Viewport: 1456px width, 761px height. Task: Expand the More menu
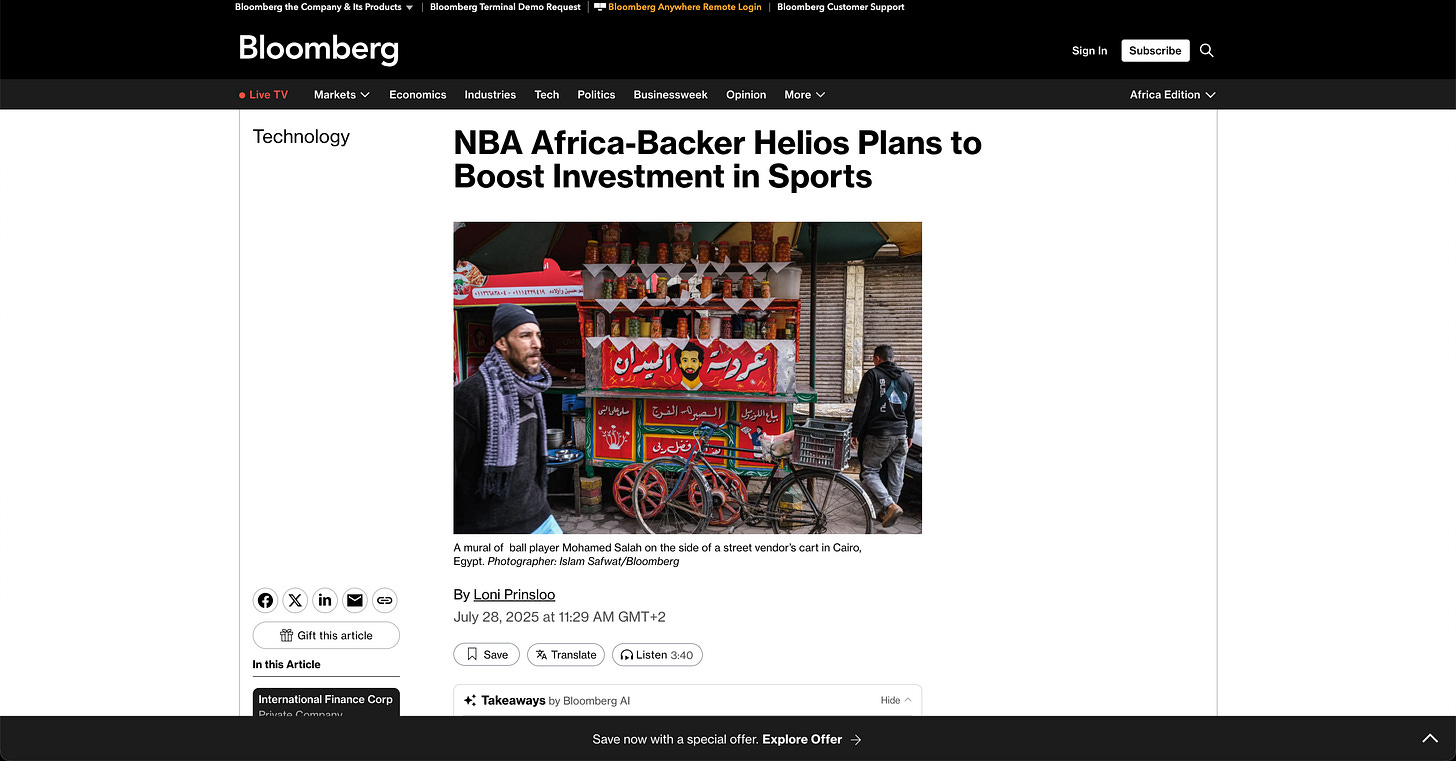pyautogui.click(x=805, y=94)
